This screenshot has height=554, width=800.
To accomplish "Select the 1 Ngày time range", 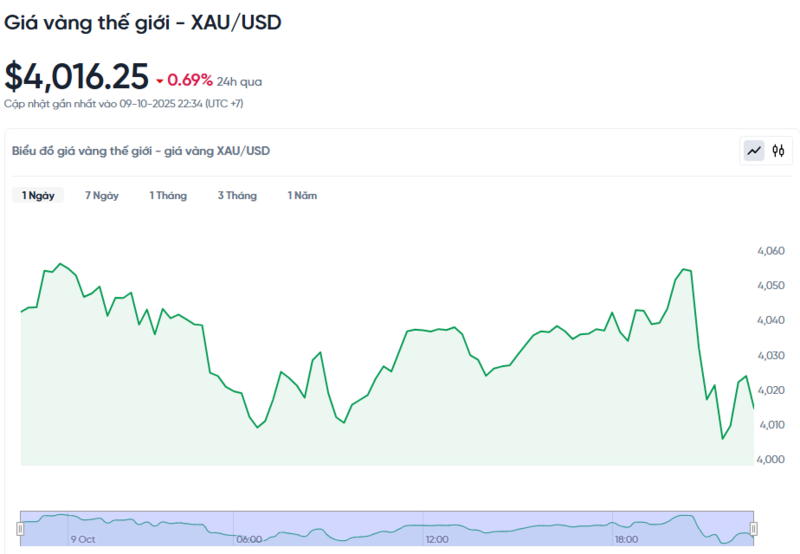I will [x=38, y=195].
